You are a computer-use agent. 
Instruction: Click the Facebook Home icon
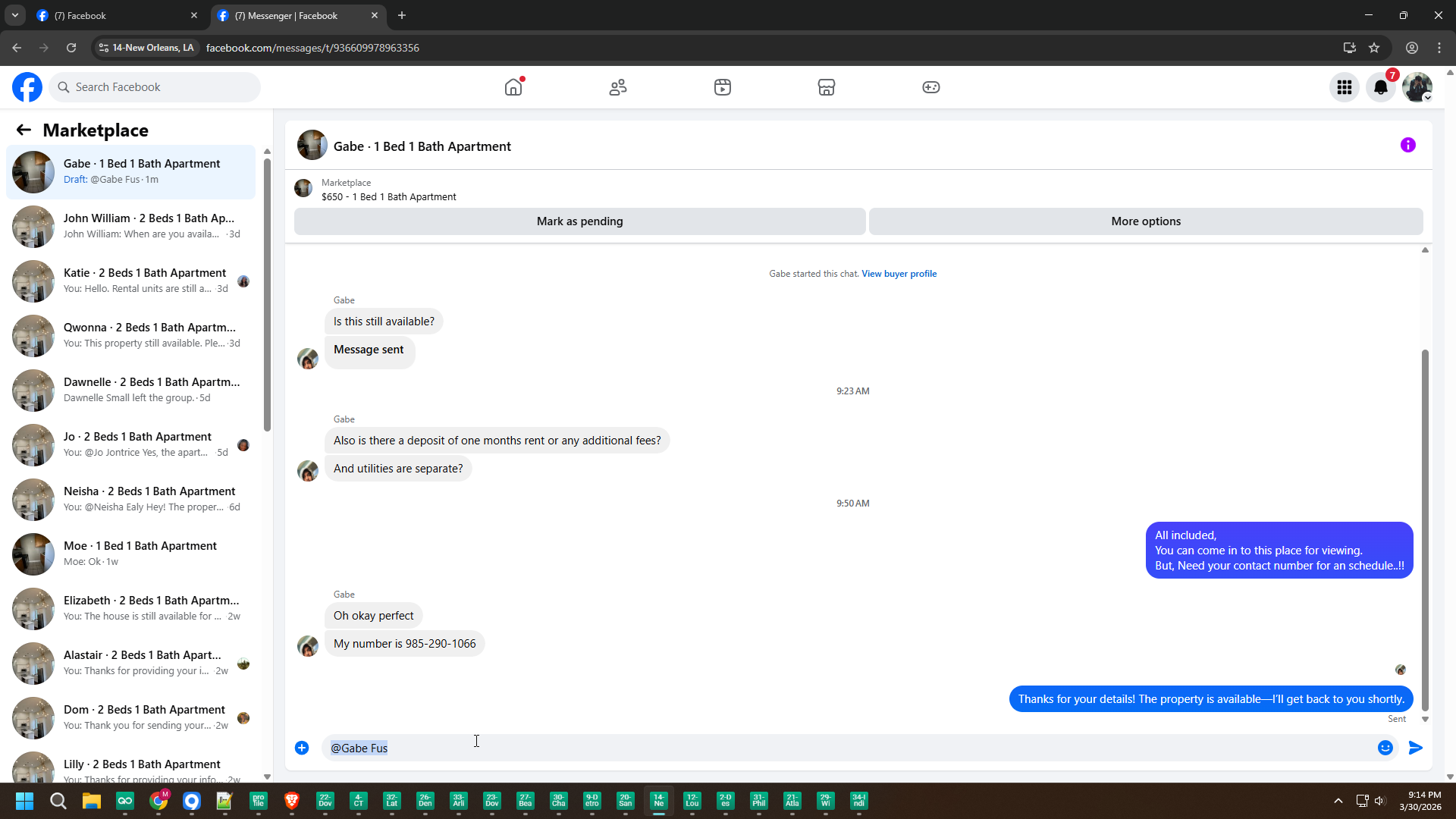click(513, 87)
